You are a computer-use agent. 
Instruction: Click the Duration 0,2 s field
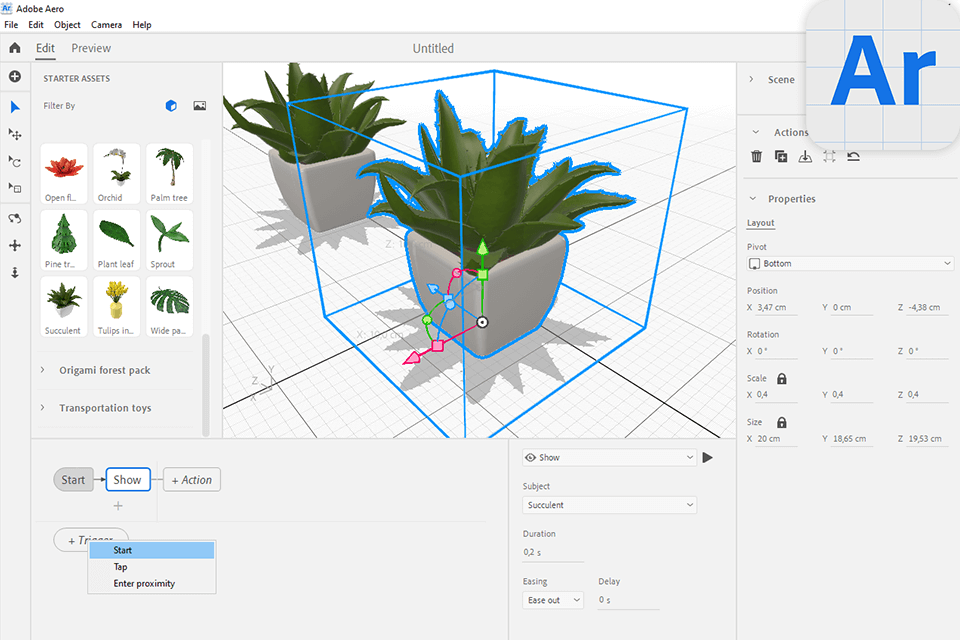click(x=553, y=552)
